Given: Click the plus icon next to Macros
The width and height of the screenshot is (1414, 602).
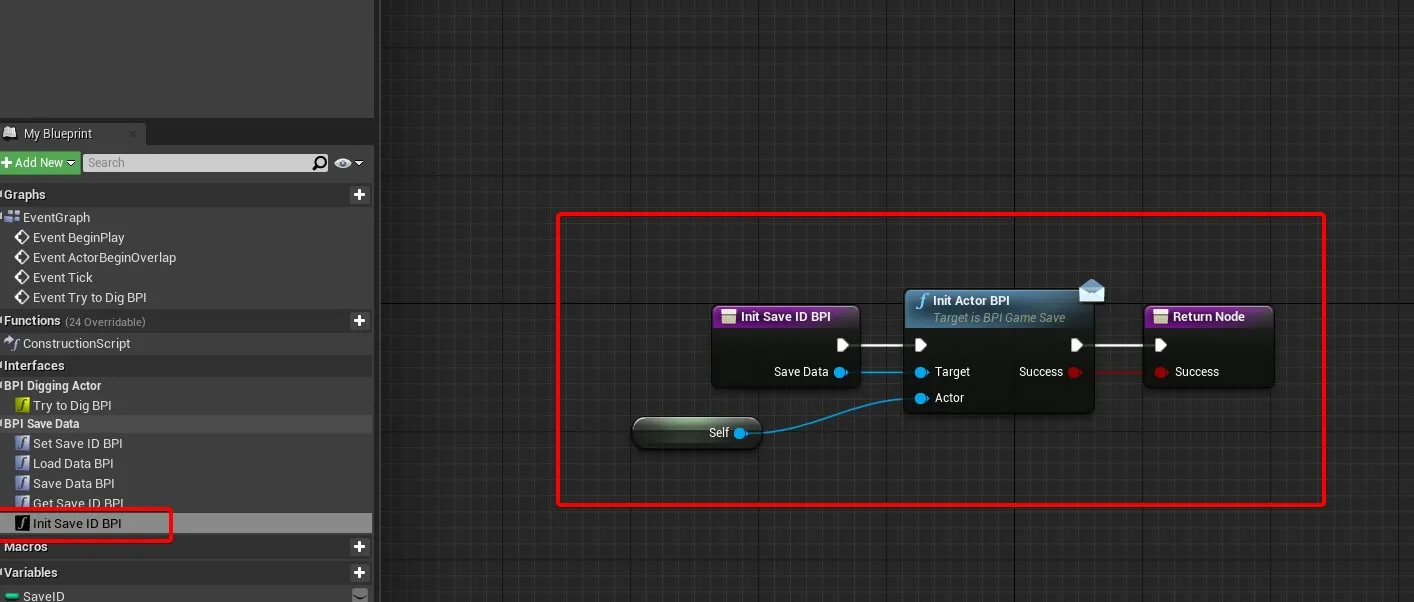Looking at the screenshot, I should click(x=360, y=547).
